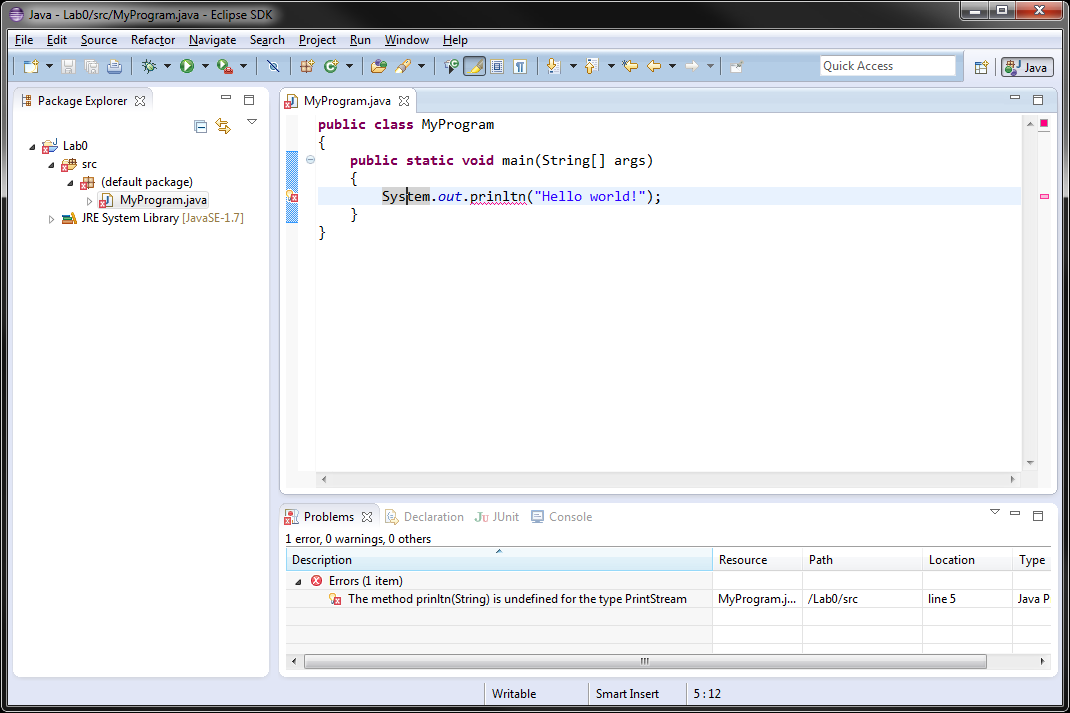1070x713 pixels.
Task: Navigate back using the back arrow
Action: (652, 66)
